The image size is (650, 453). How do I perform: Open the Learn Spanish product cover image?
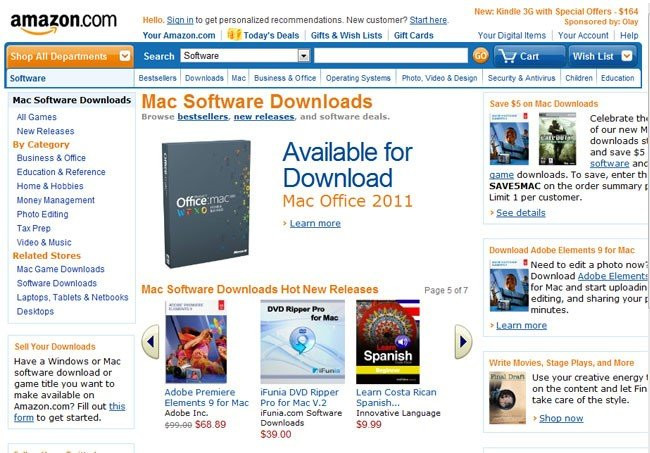tap(388, 342)
